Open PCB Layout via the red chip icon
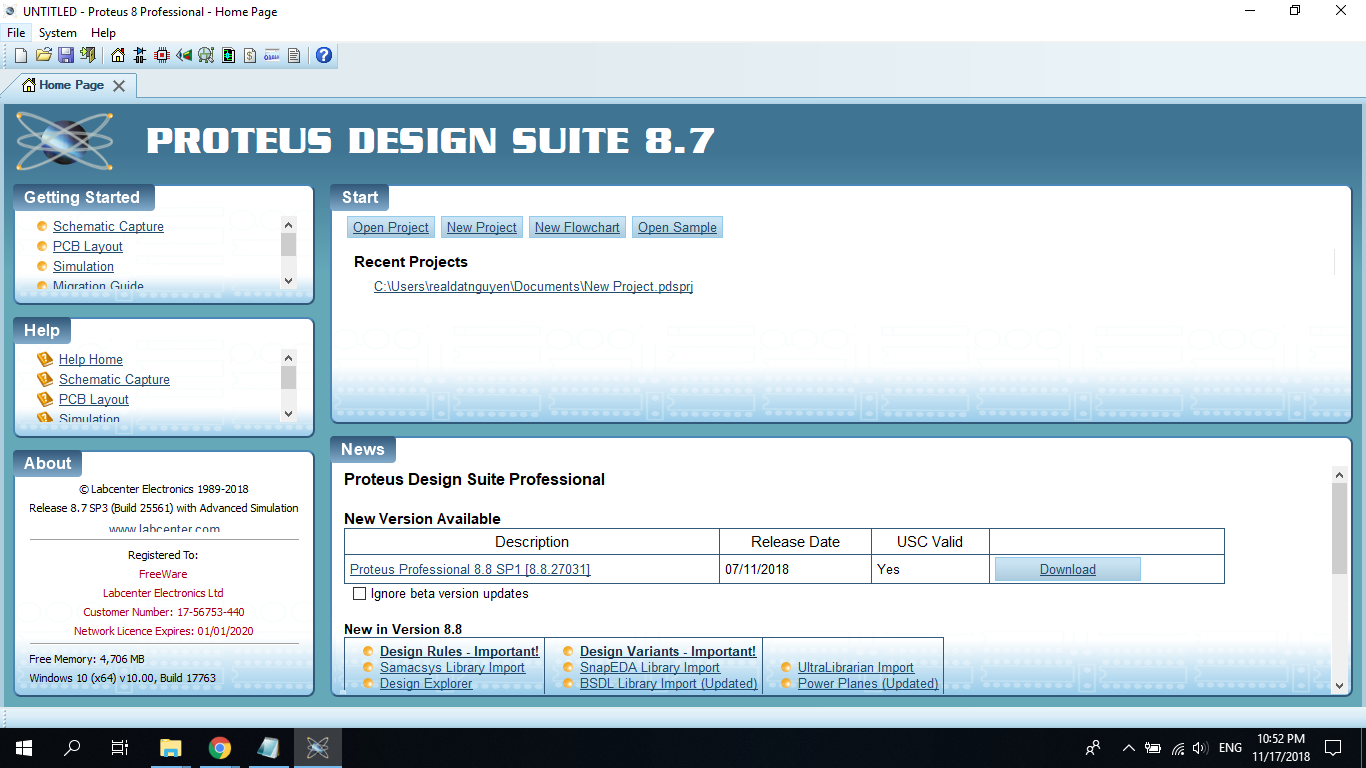Viewport: 1366px width, 768px height. 162,55
